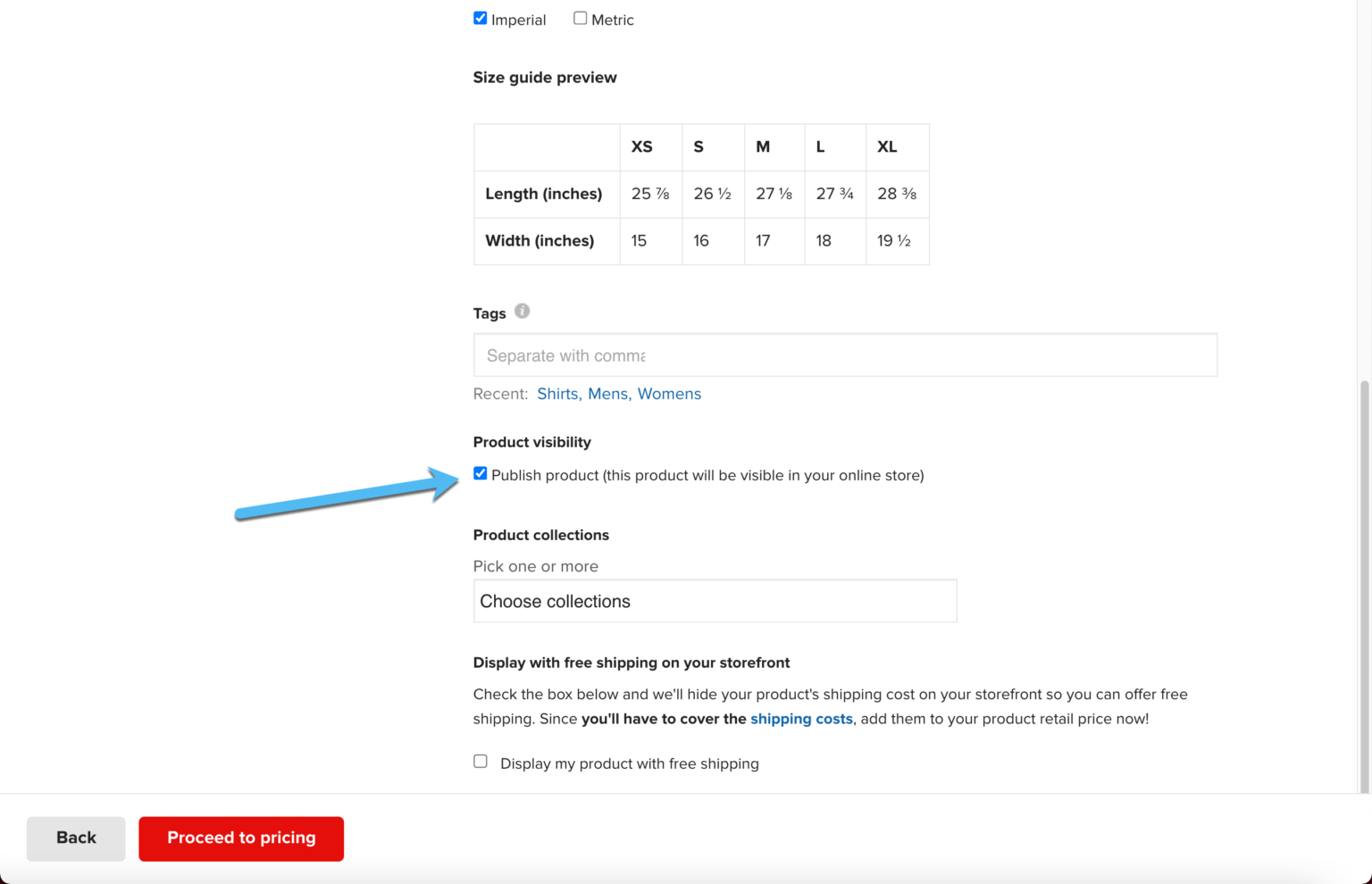Add the recent tag Womens
The height and width of the screenshot is (884, 1372).
[x=669, y=393]
